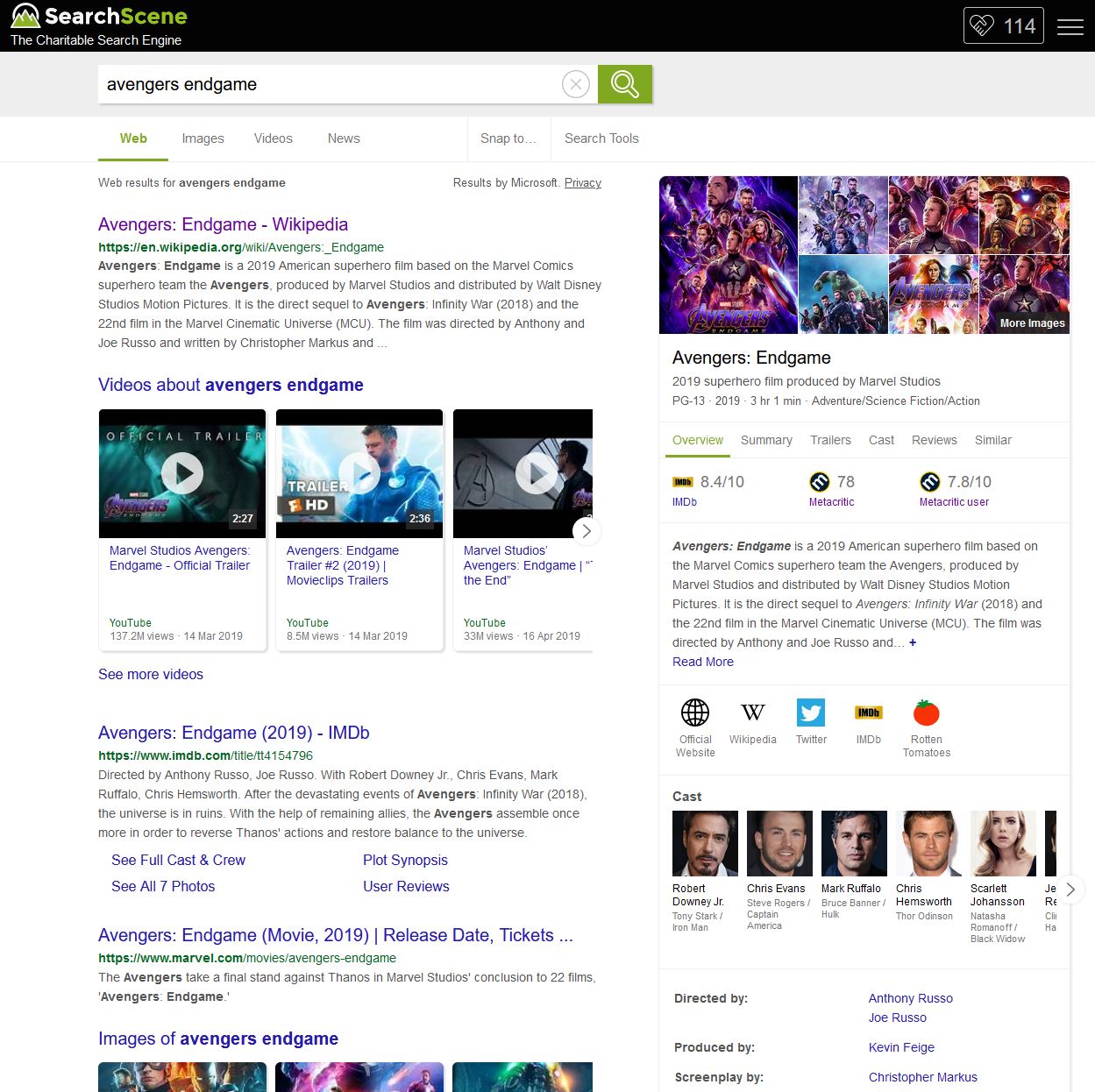The image size is (1095, 1092).
Task: Click See Full Cast & Crew link
Action: pos(178,860)
